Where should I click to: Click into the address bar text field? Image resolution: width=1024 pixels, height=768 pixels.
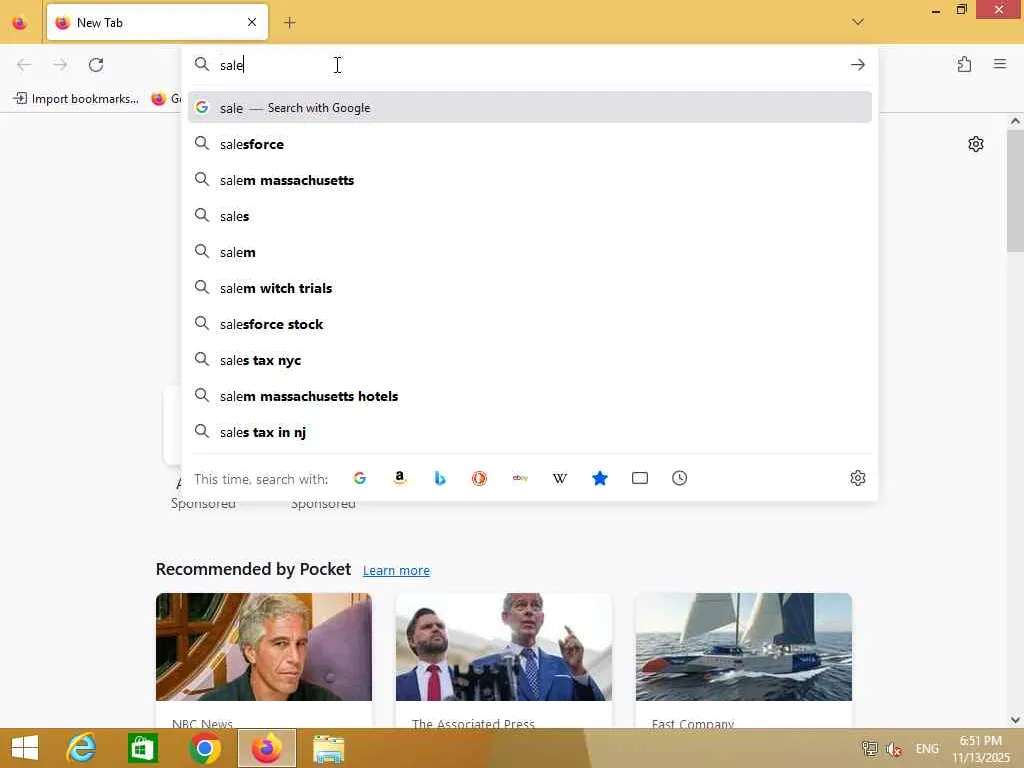click(529, 65)
